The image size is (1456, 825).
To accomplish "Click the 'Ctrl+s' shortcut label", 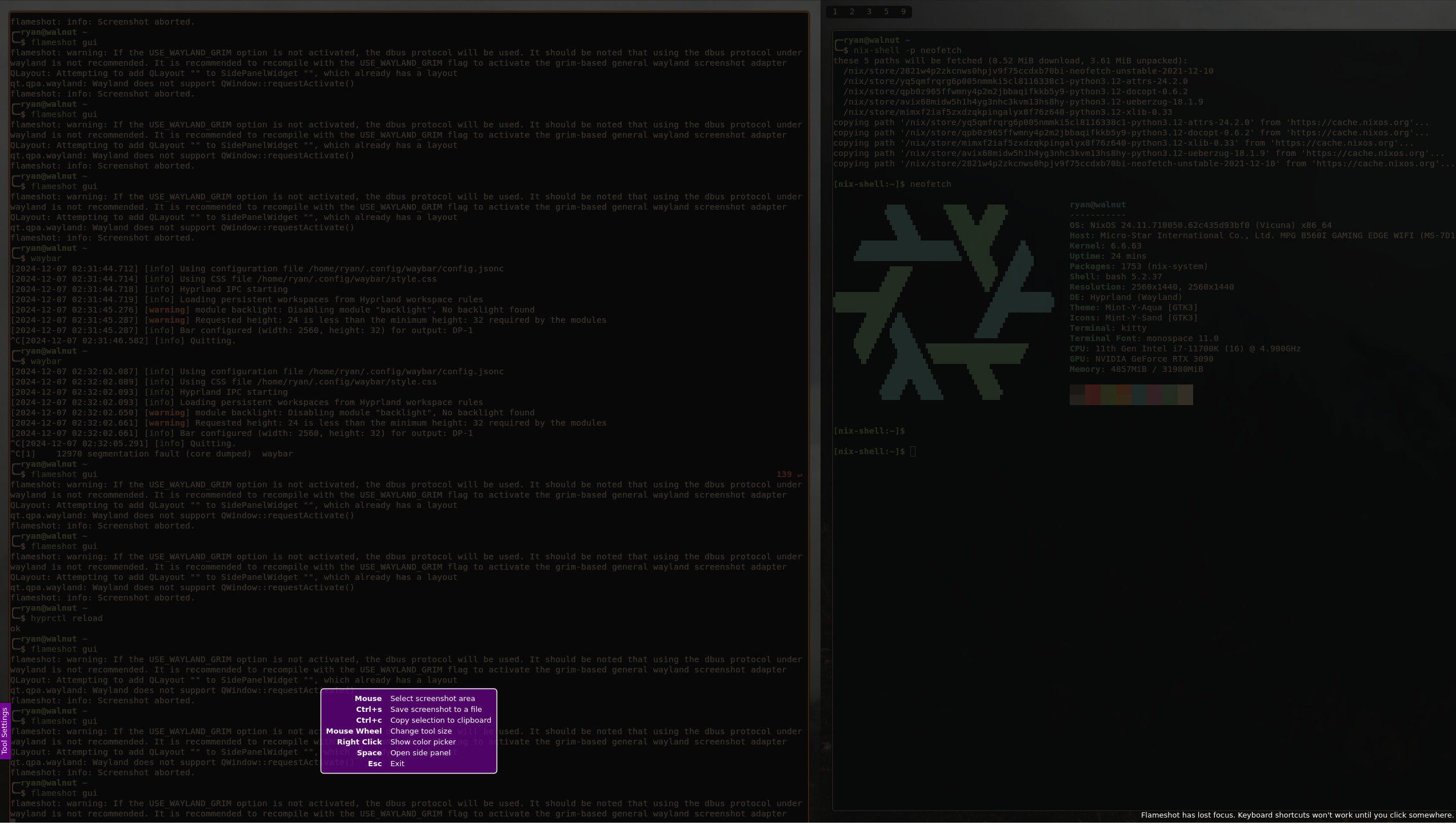I will [x=369, y=710].
